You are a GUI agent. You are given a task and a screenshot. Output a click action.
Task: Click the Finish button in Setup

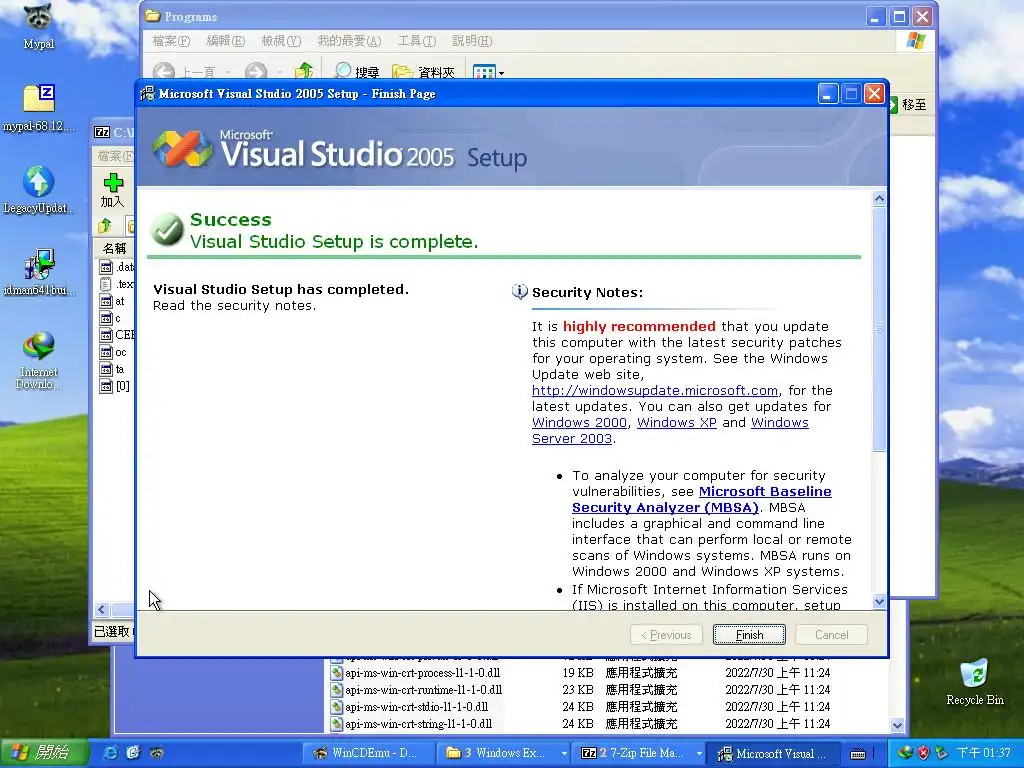[749, 635]
